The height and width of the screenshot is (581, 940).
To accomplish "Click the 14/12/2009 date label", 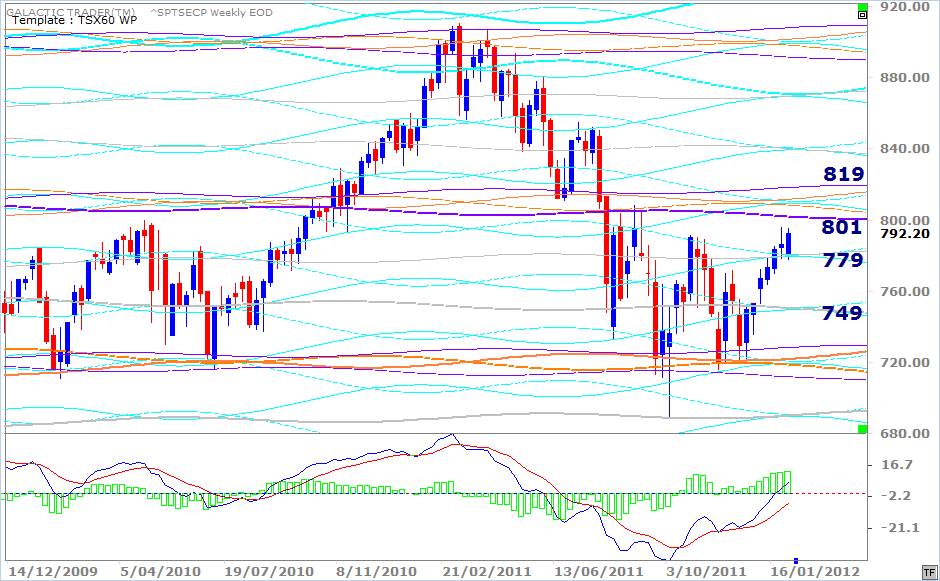I will coord(53,571).
